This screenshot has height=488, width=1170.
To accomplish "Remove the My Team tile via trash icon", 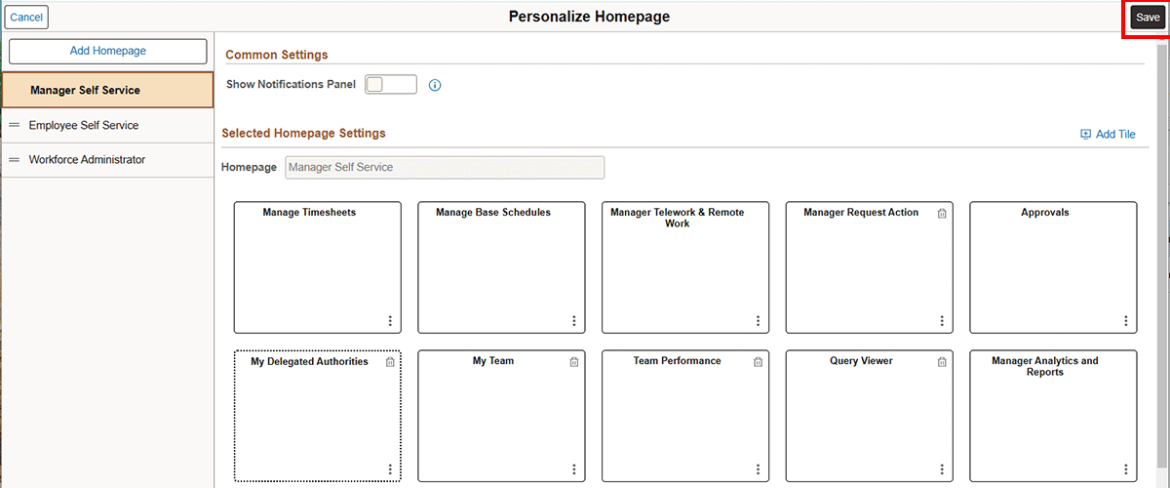I will (x=574, y=362).
